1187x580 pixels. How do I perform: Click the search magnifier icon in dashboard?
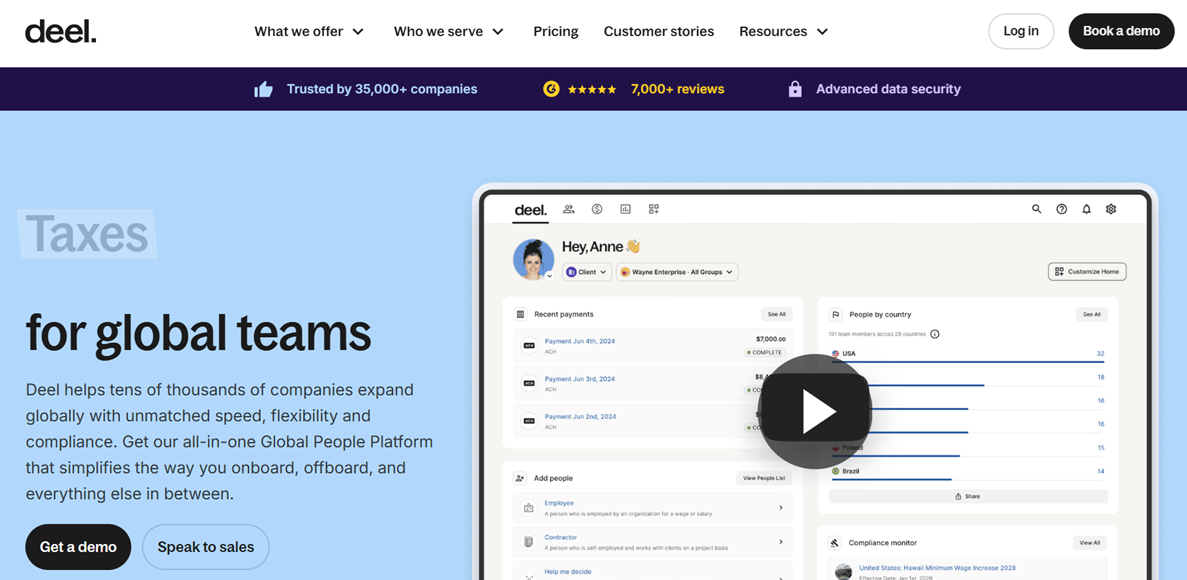point(1036,209)
